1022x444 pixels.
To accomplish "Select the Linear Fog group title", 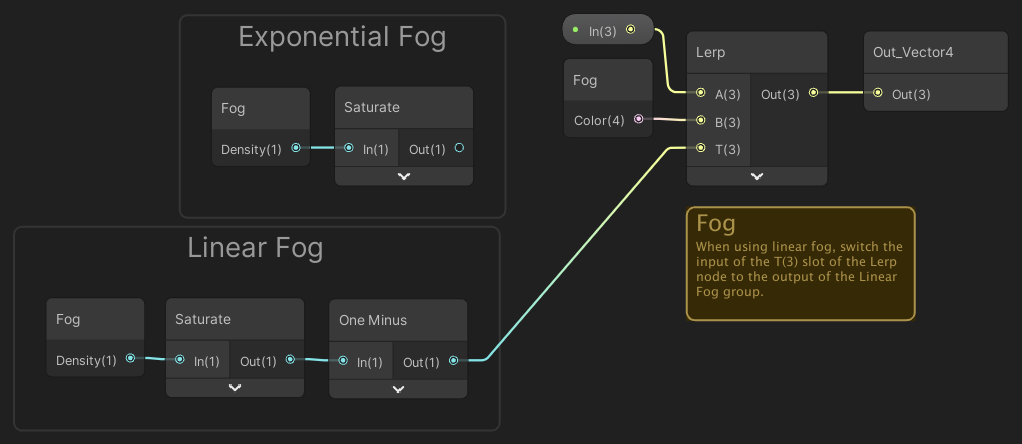I will click(255, 247).
